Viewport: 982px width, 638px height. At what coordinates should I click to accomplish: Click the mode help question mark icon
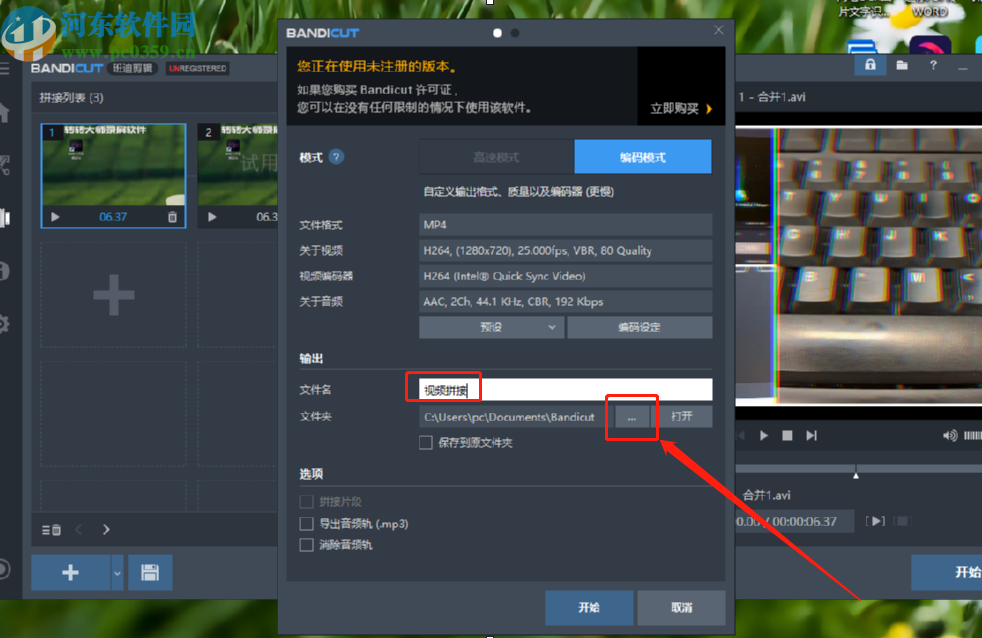[336, 157]
